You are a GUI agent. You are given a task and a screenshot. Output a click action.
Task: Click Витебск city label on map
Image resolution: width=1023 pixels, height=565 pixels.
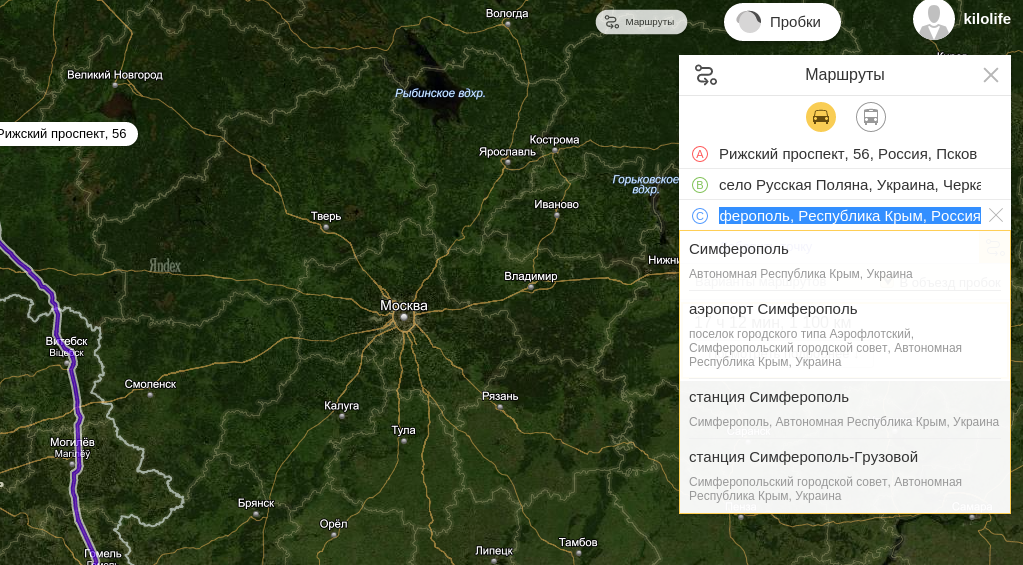tap(67, 341)
